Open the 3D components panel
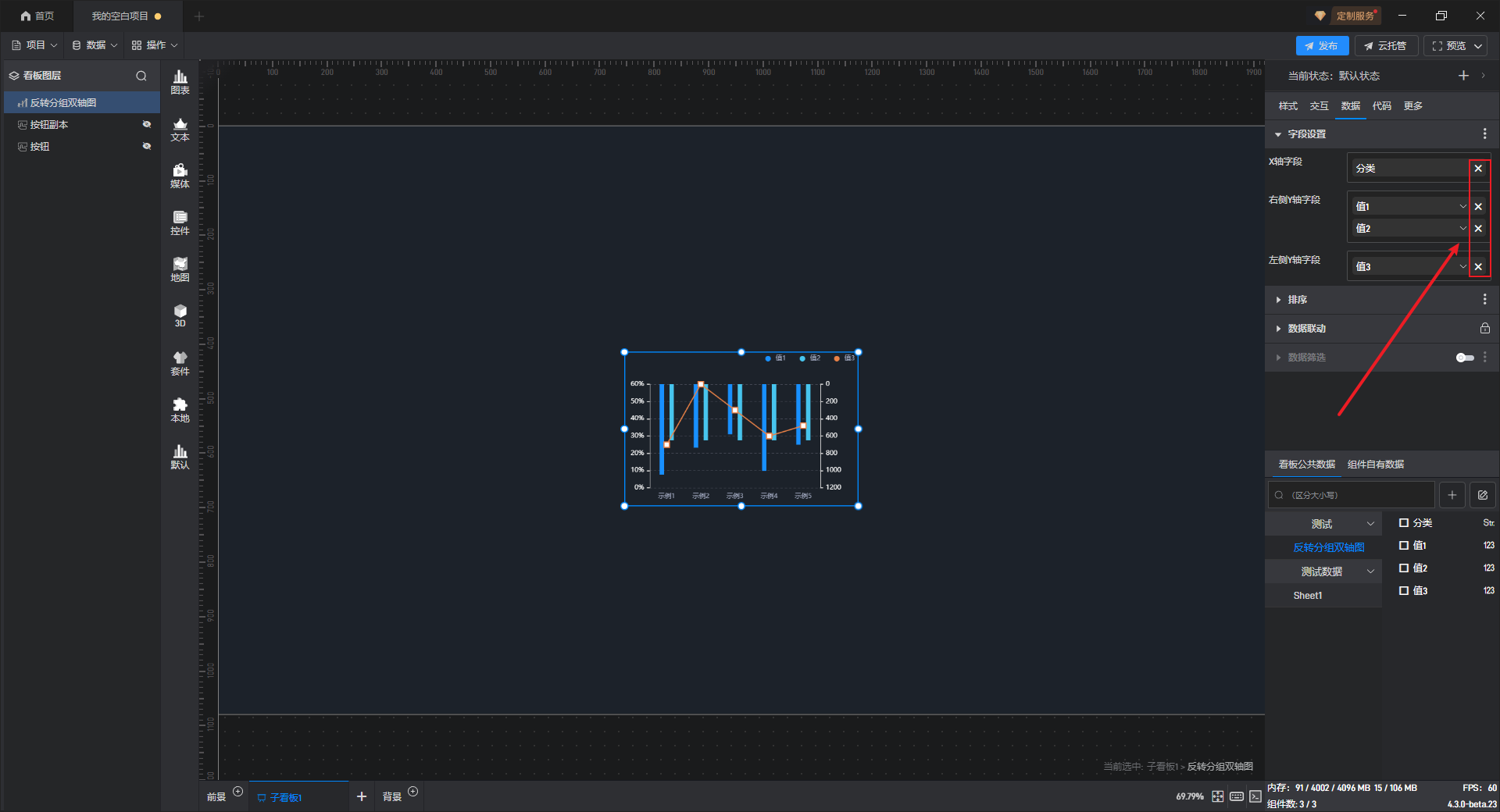The height and width of the screenshot is (812, 1500). pos(180,315)
